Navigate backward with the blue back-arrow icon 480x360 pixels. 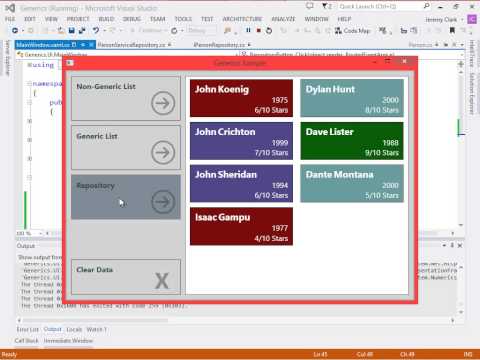[15, 30]
